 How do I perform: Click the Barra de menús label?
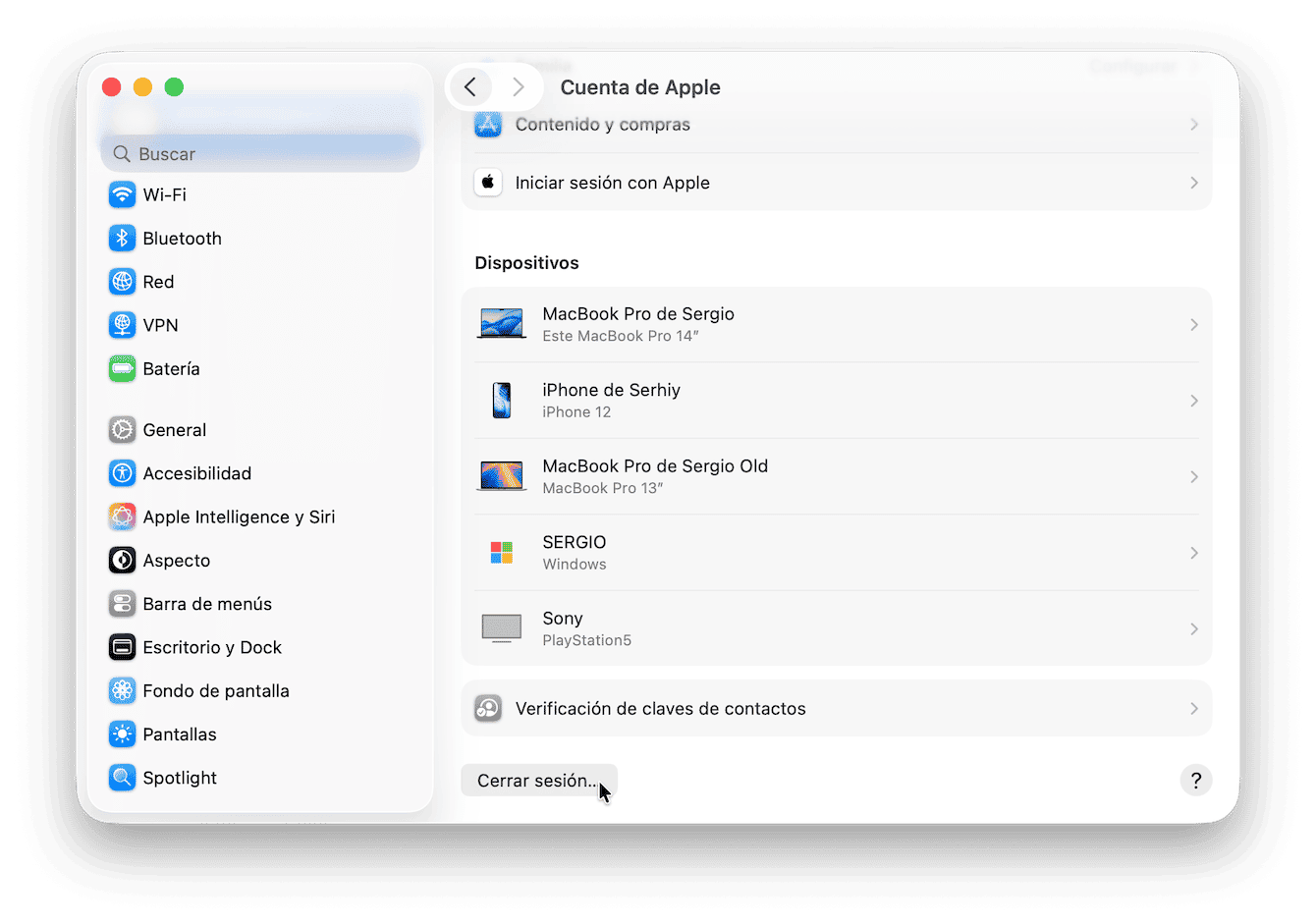click(207, 604)
